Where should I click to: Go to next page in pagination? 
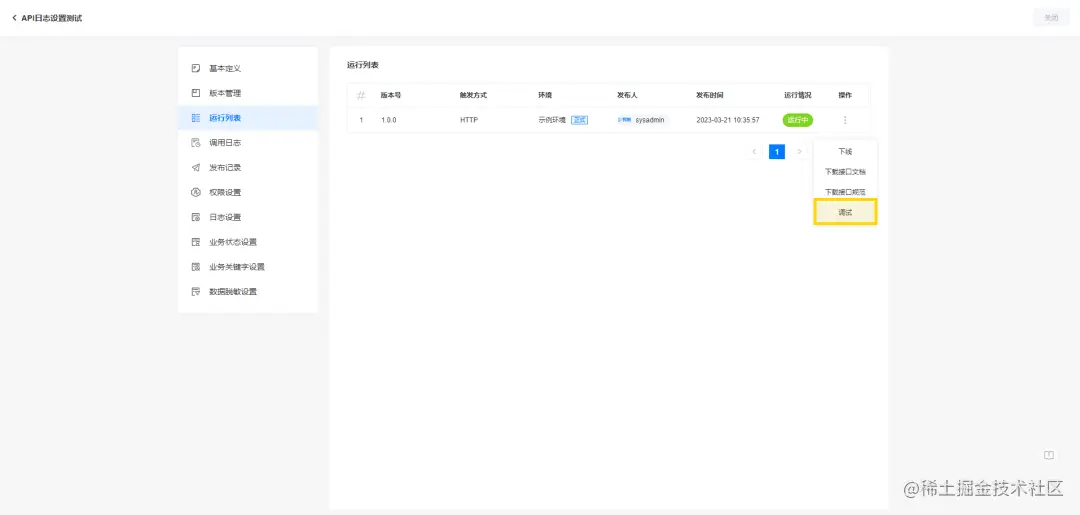click(799, 151)
